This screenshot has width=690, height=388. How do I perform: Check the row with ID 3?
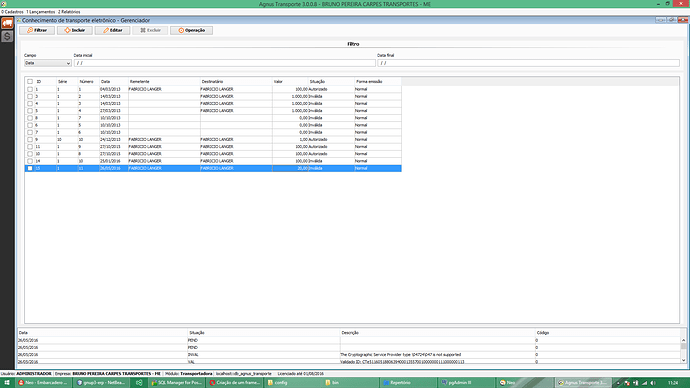coord(30,96)
